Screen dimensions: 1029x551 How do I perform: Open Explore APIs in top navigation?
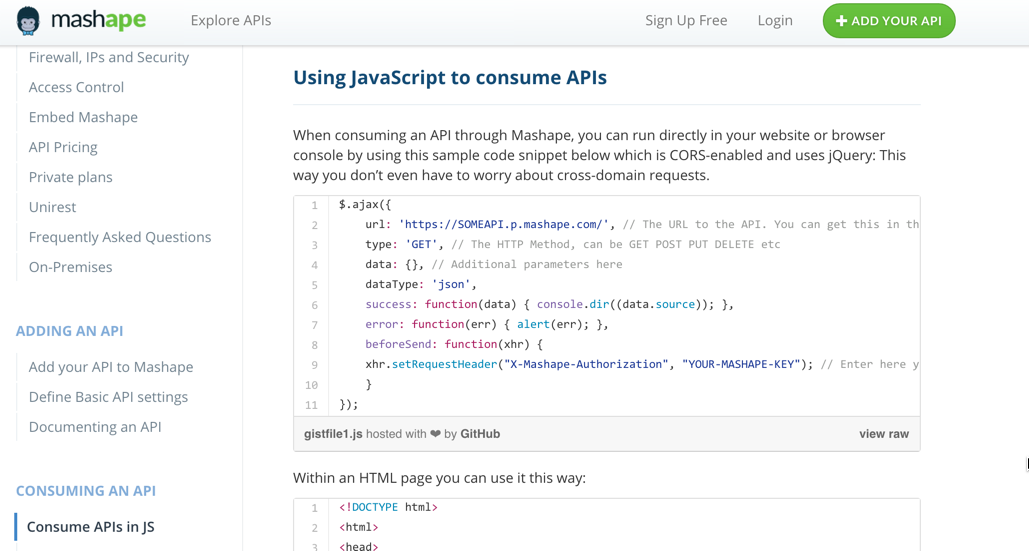[230, 20]
